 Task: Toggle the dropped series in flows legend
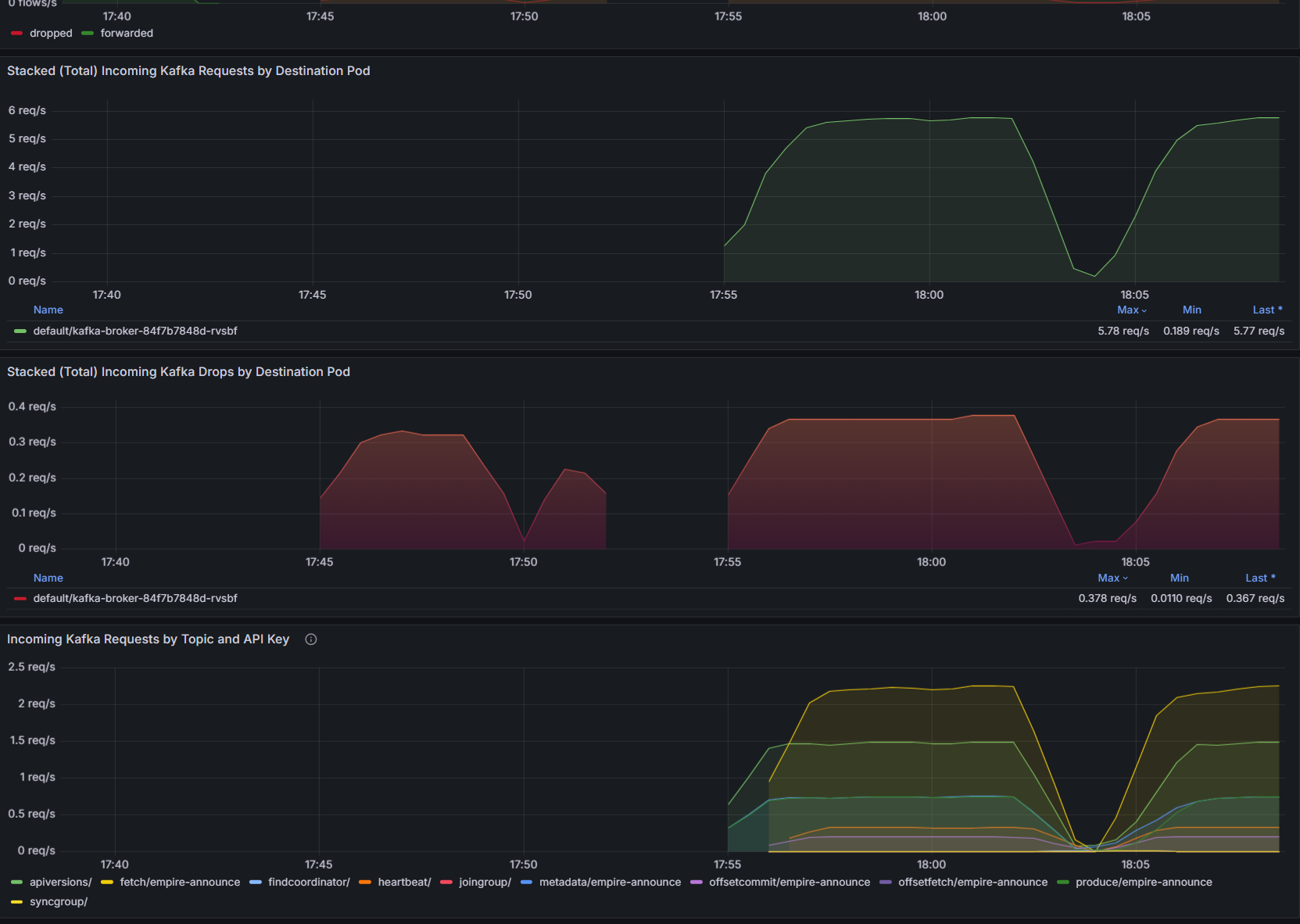[x=51, y=33]
